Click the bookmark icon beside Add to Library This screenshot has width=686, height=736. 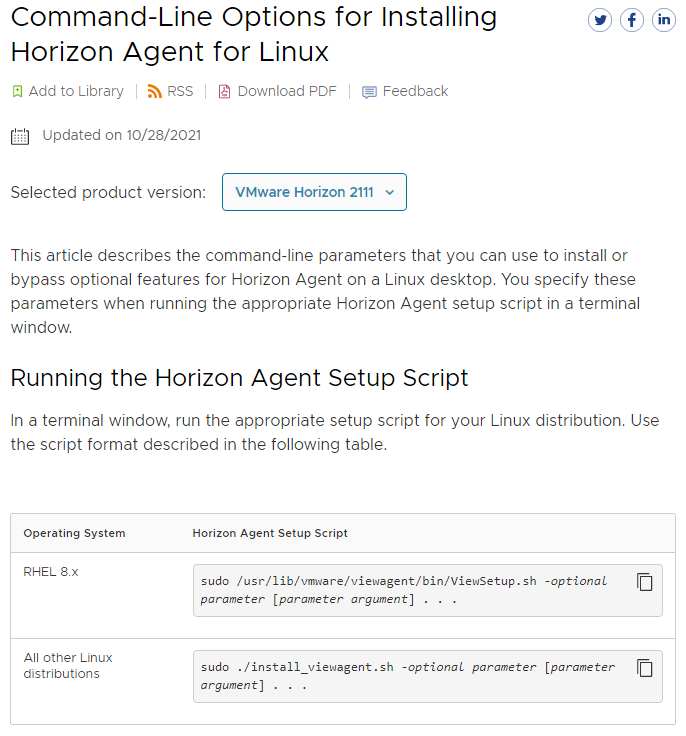[x=17, y=91]
